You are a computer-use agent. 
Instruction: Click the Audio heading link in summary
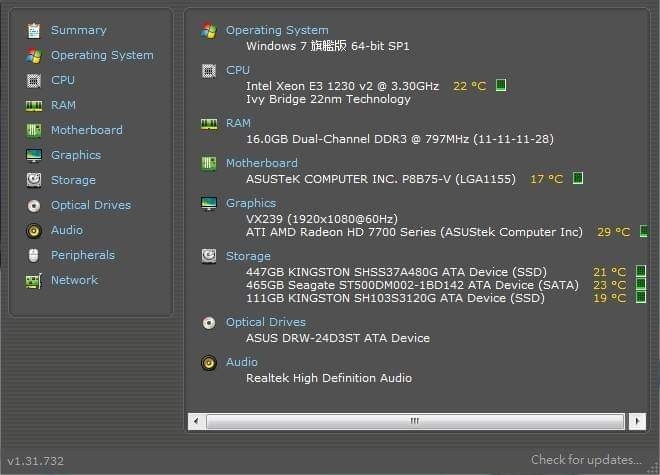pos(242,362)
